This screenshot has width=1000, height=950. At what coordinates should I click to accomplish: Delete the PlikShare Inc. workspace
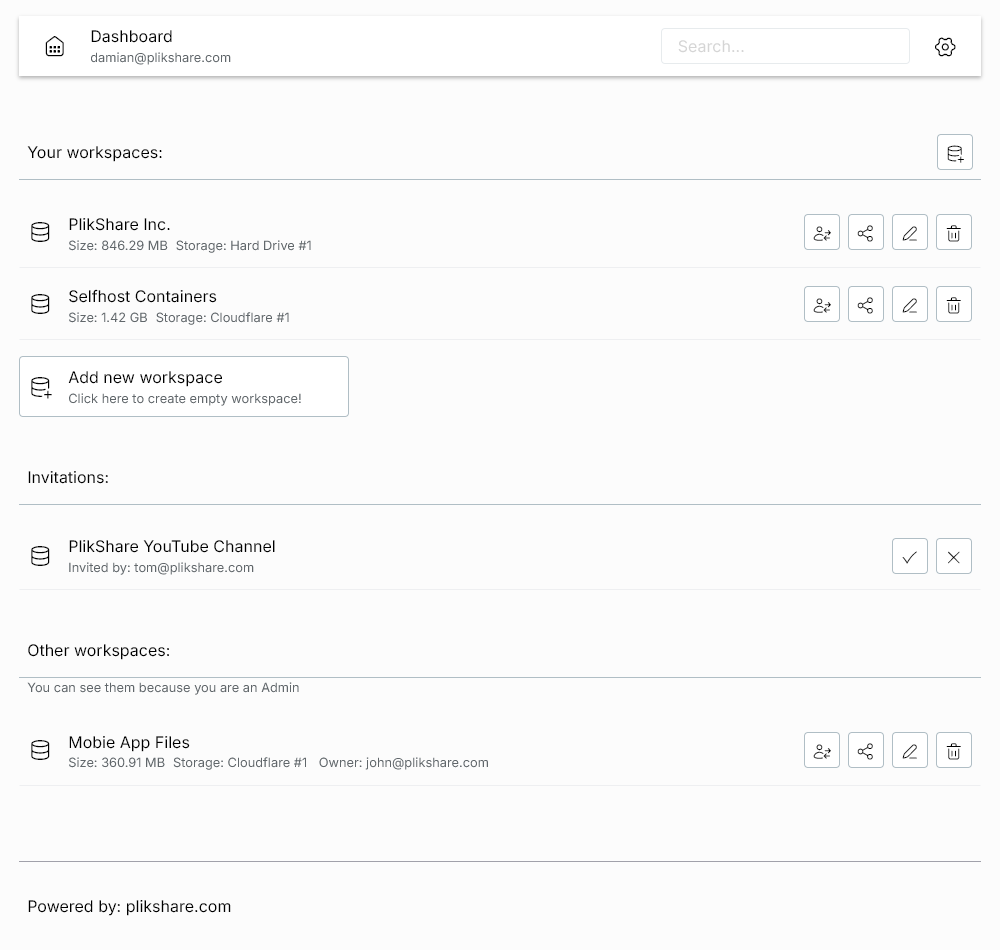pyautogui.click(x=953, y=232)
